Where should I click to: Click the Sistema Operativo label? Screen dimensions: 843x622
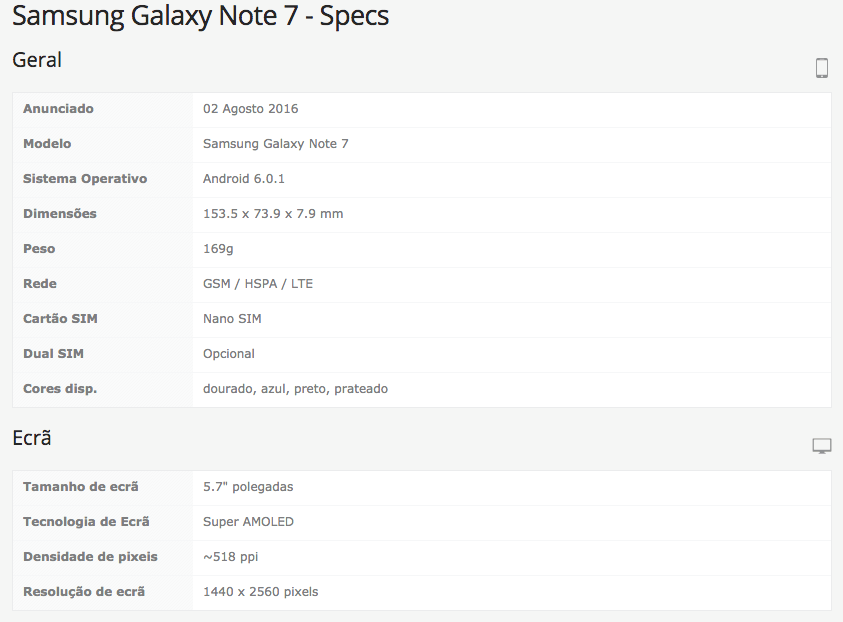85,179
